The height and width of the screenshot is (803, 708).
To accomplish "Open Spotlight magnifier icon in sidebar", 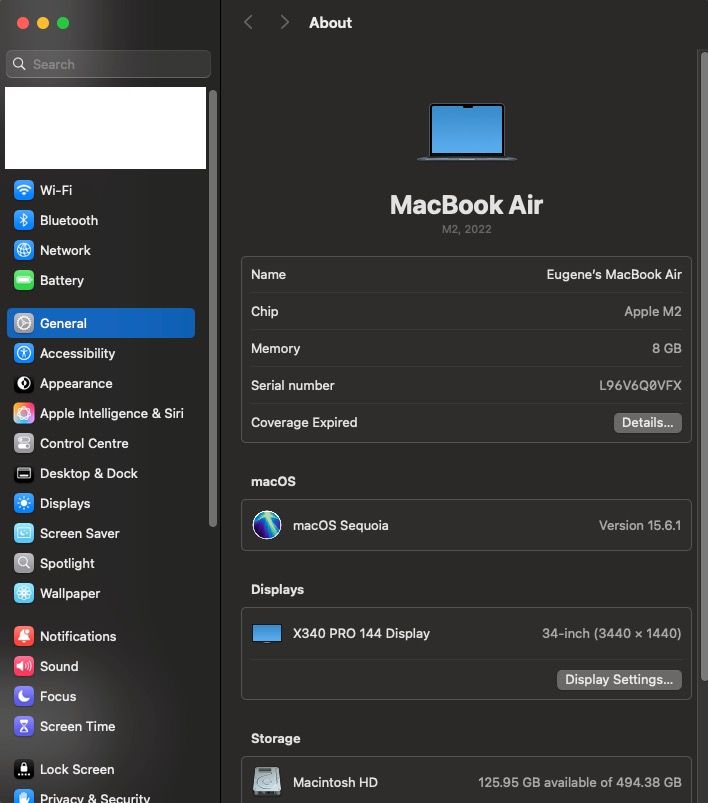I will [x=24, y=563].
